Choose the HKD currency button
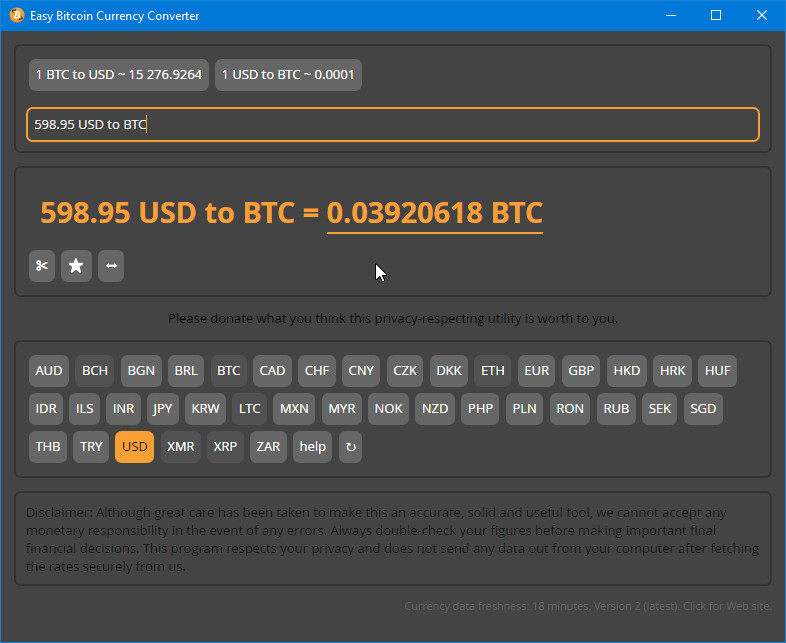The width and height of the screenshot is (786, 643). coord(627,371)
